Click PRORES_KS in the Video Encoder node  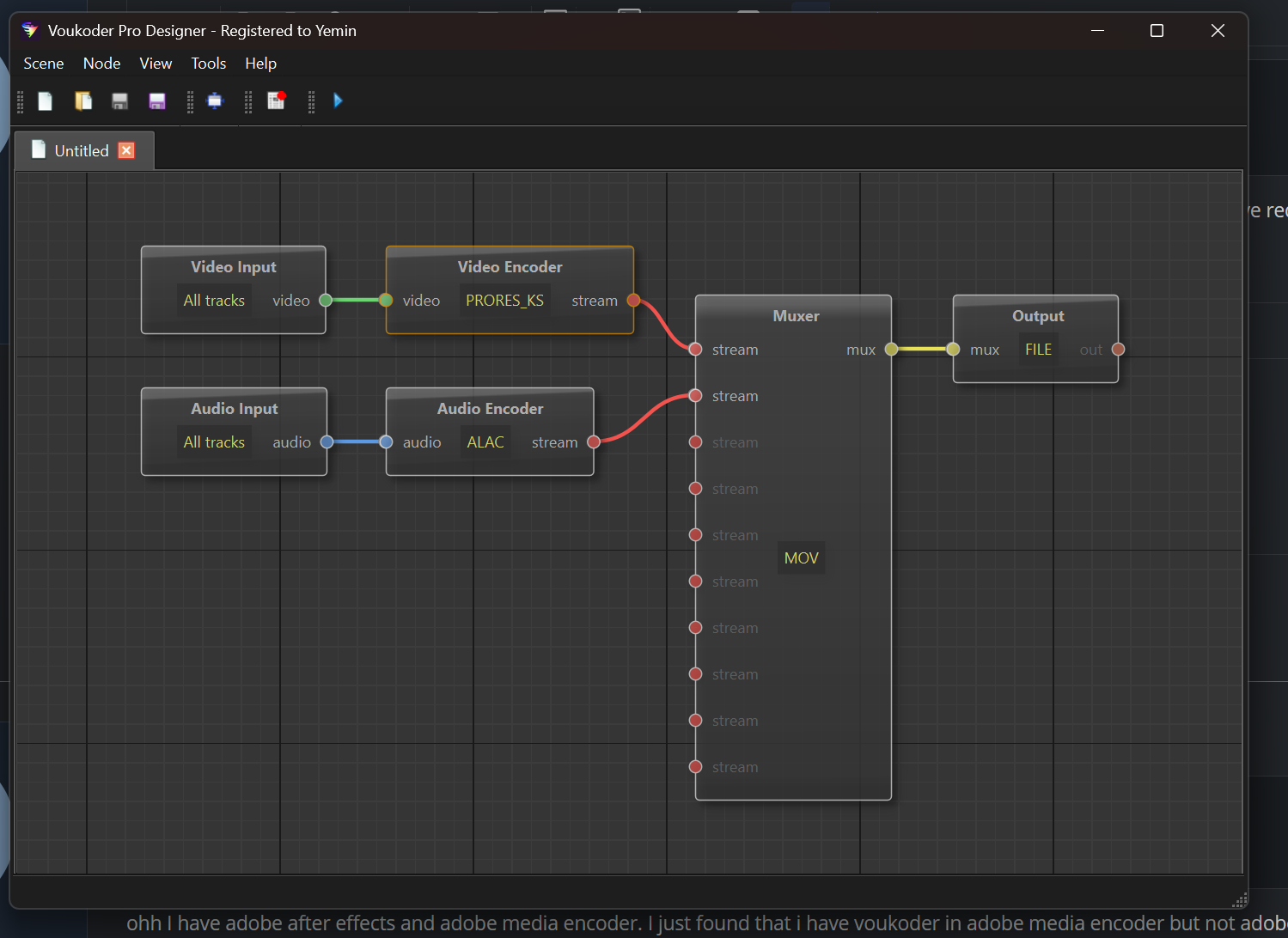pos(504,301)
